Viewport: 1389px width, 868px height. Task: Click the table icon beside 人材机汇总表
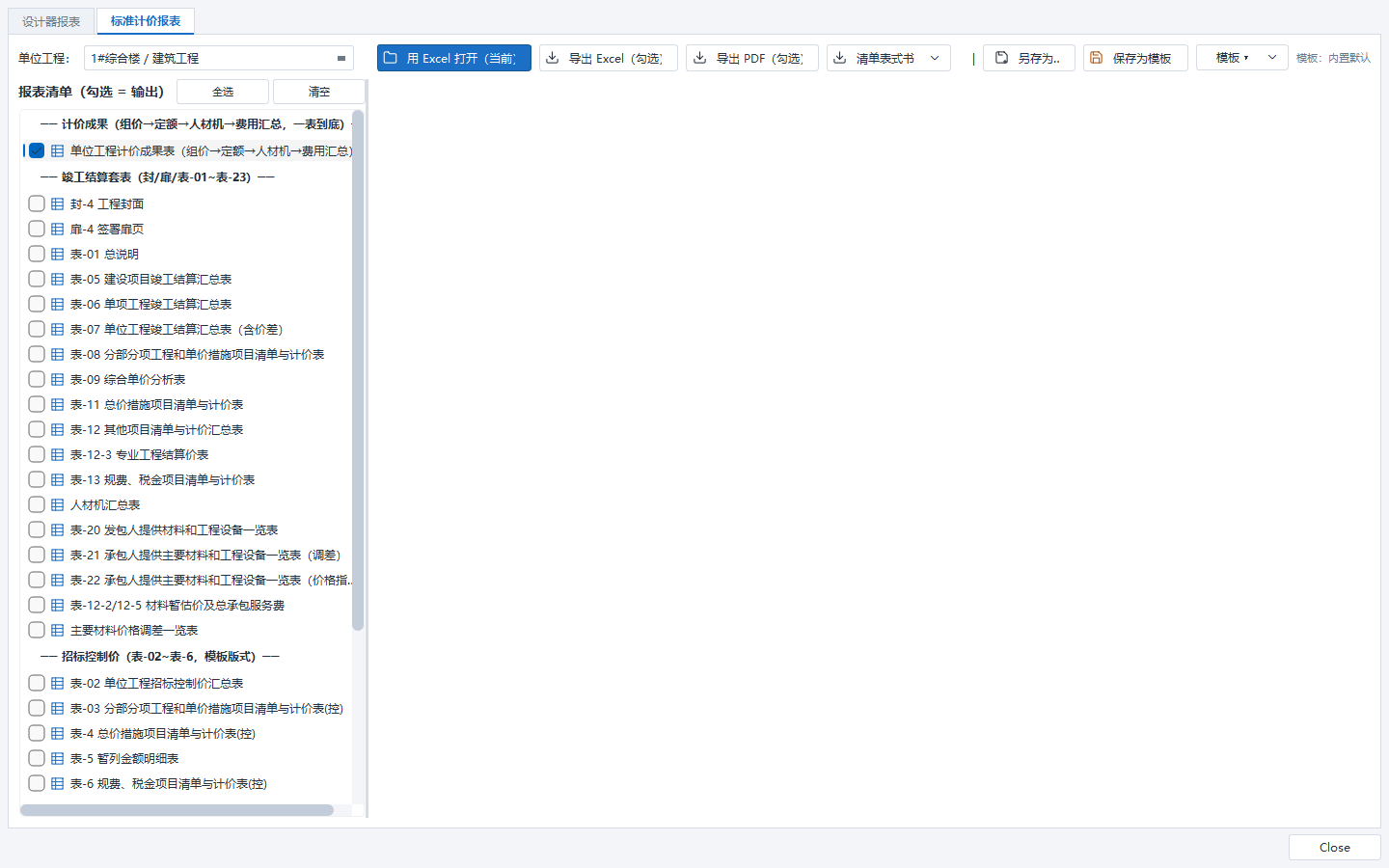pyautogui.click(x=58, y=504)
